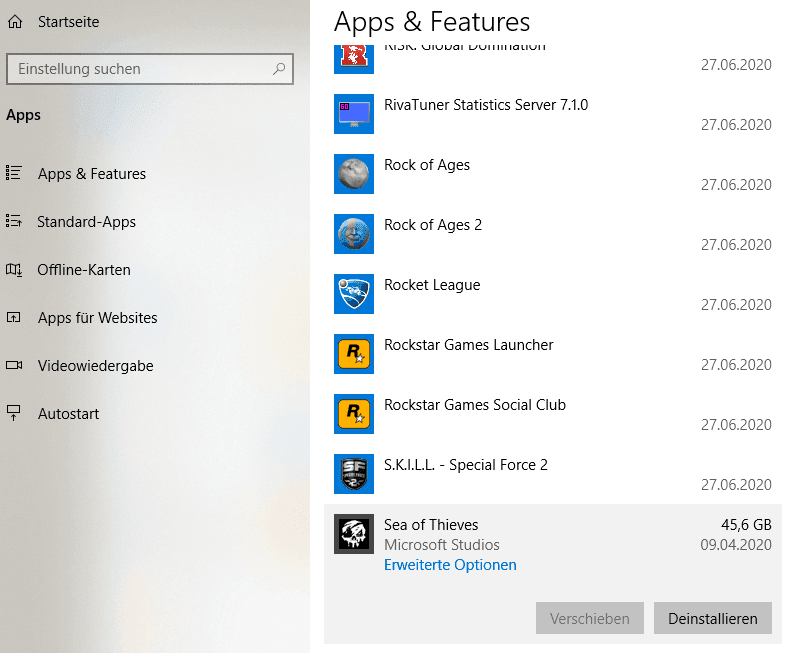Click the Rocket League app icon
Viewport: 786px width, 653px height.
[354, 294]
